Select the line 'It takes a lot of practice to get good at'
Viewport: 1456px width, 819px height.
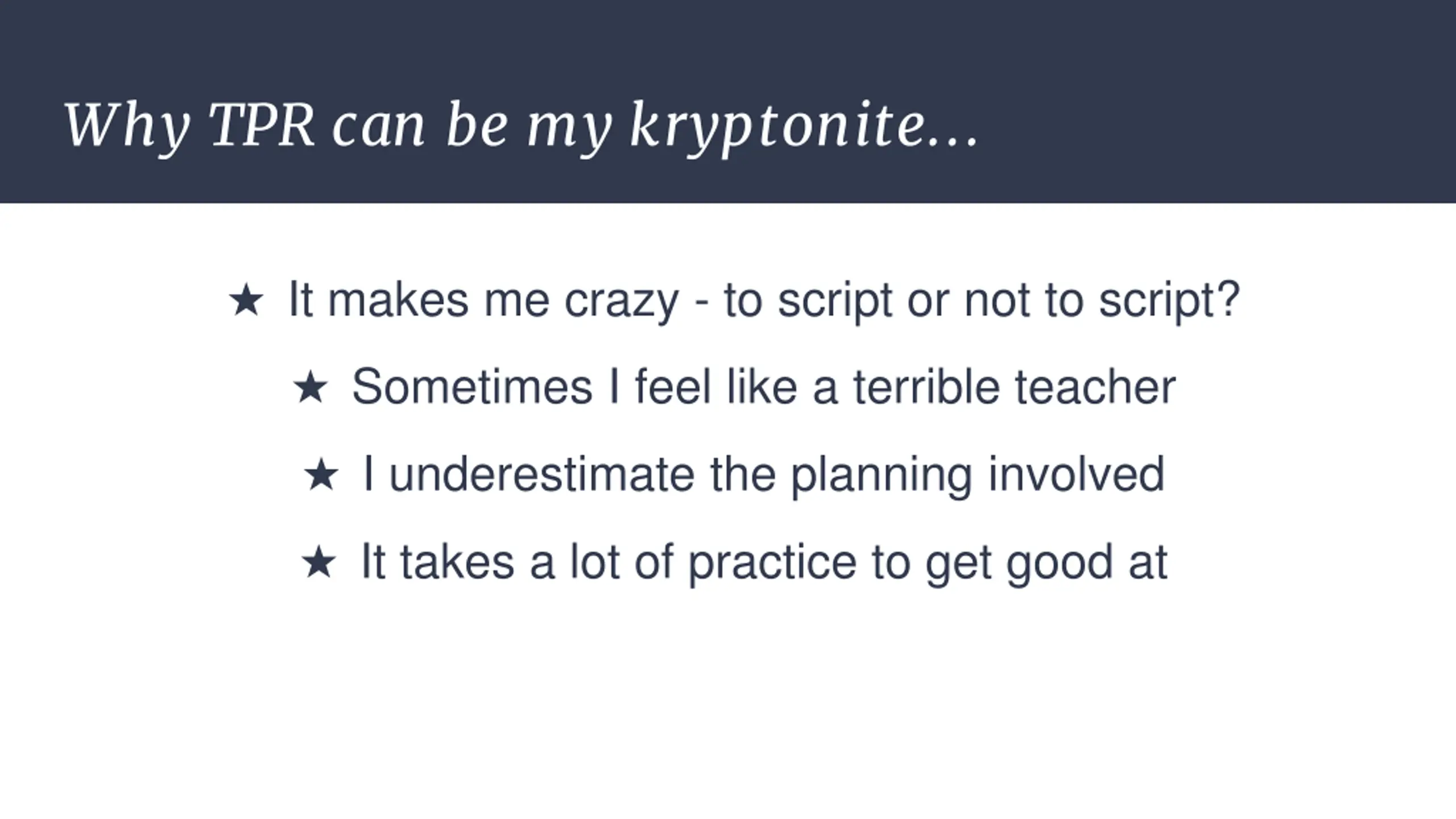point(764,563)
